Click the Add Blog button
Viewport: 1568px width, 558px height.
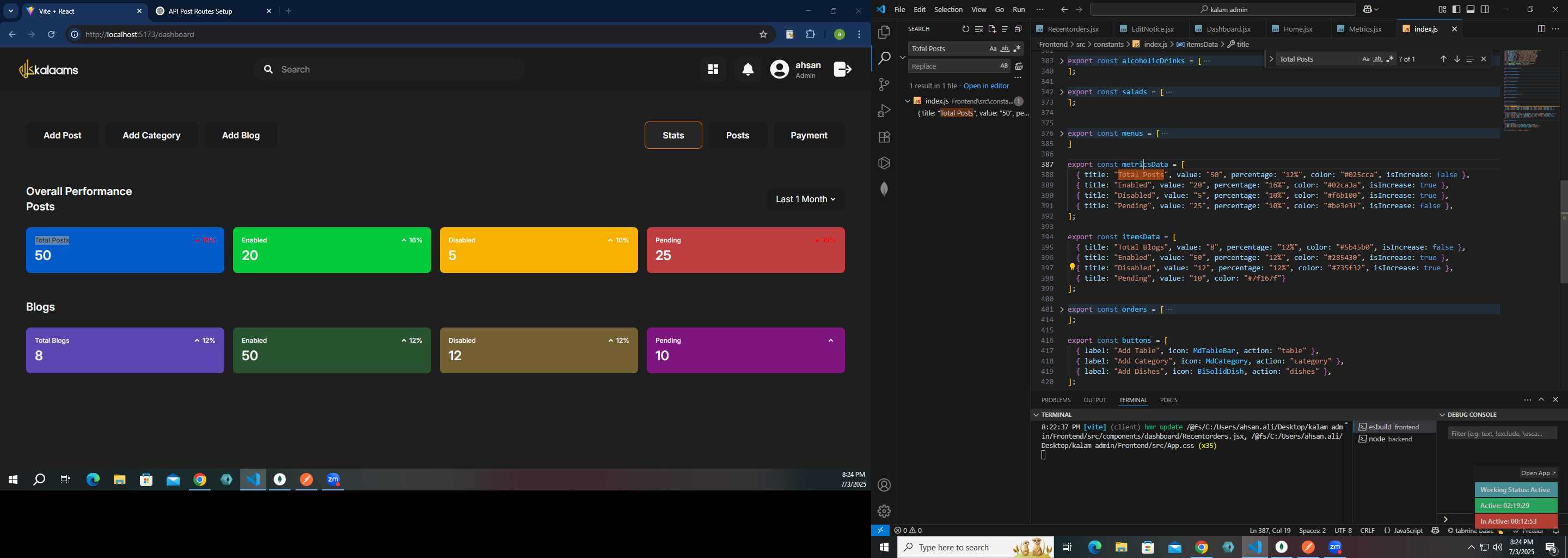click(x=241, y=135)
